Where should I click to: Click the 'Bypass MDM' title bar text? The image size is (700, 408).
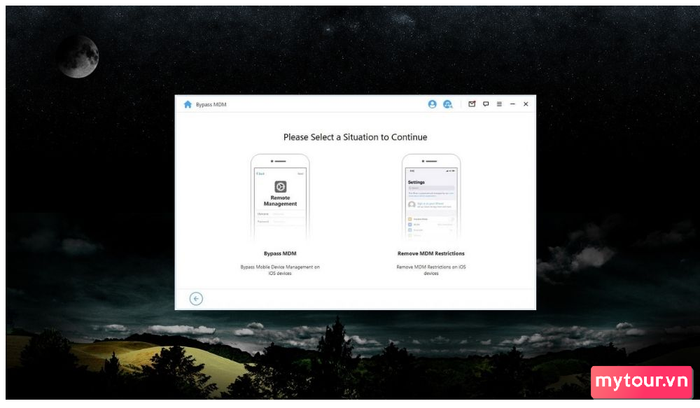(211, 104)
